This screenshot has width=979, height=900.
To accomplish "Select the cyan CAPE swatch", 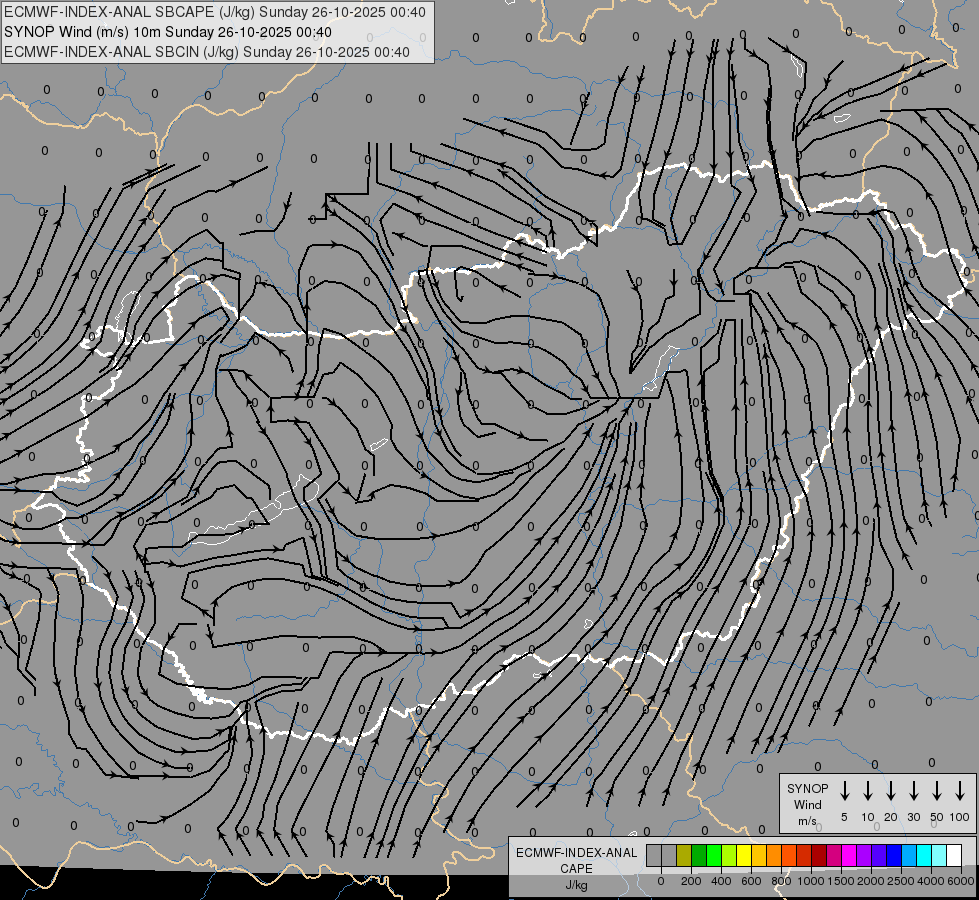I will (924, 856).
